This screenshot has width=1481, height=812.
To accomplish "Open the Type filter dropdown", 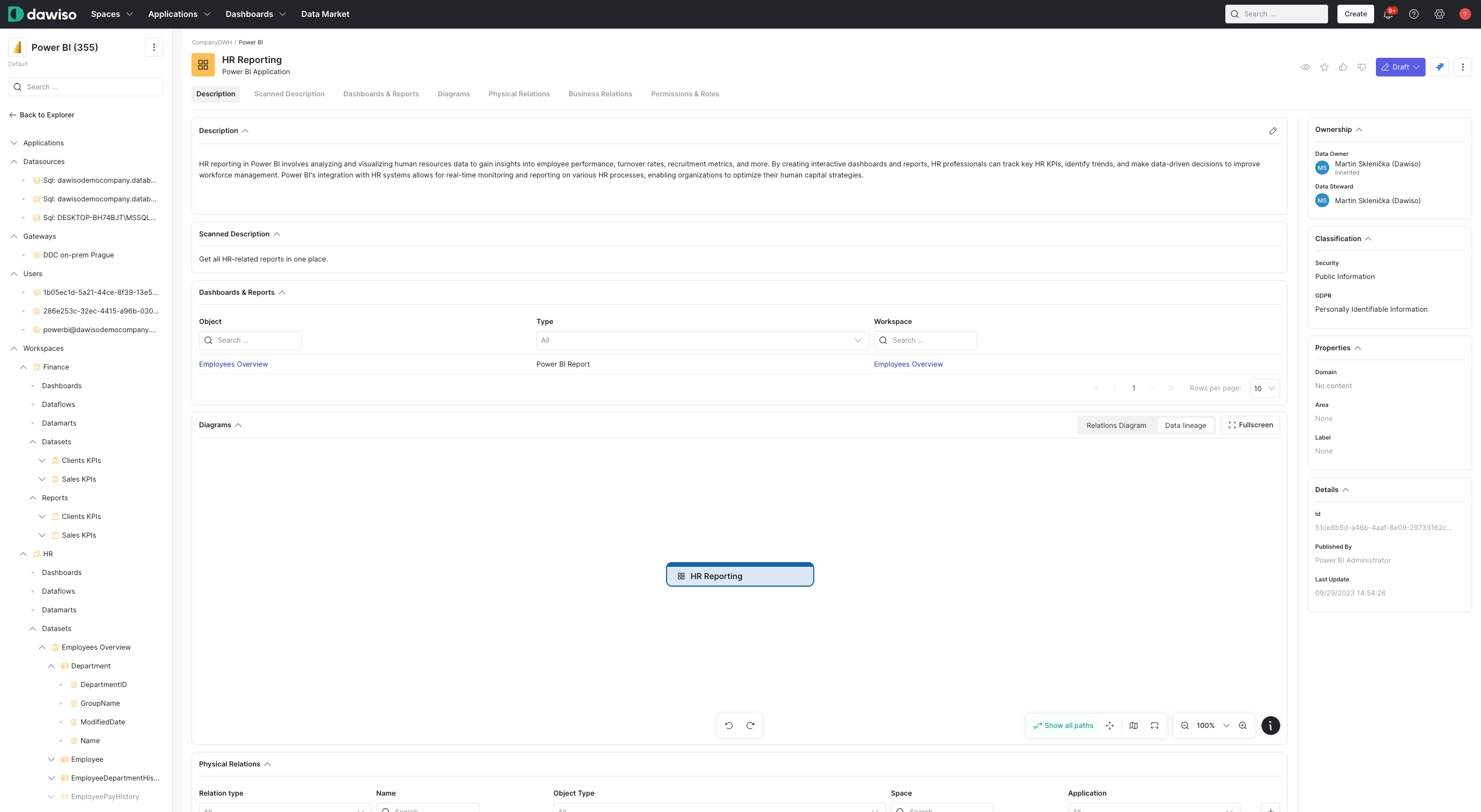I will click(x=702, y=340).
